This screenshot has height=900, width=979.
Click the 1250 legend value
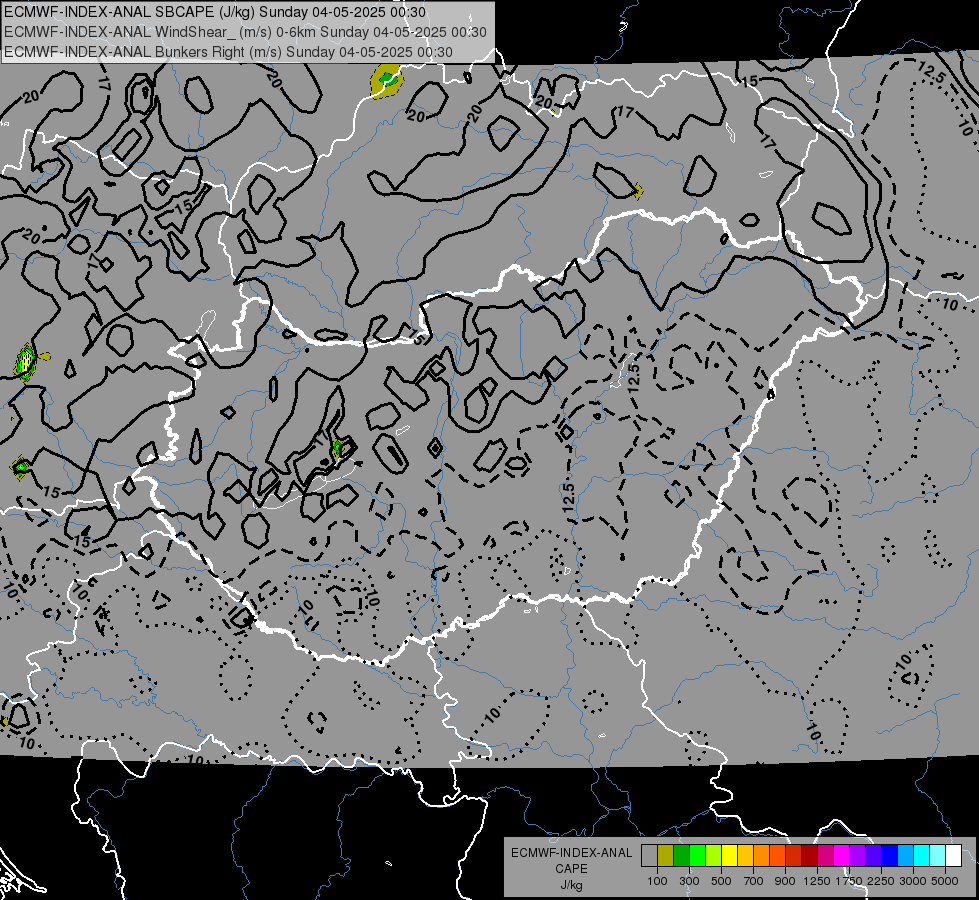tap(817, 881)
